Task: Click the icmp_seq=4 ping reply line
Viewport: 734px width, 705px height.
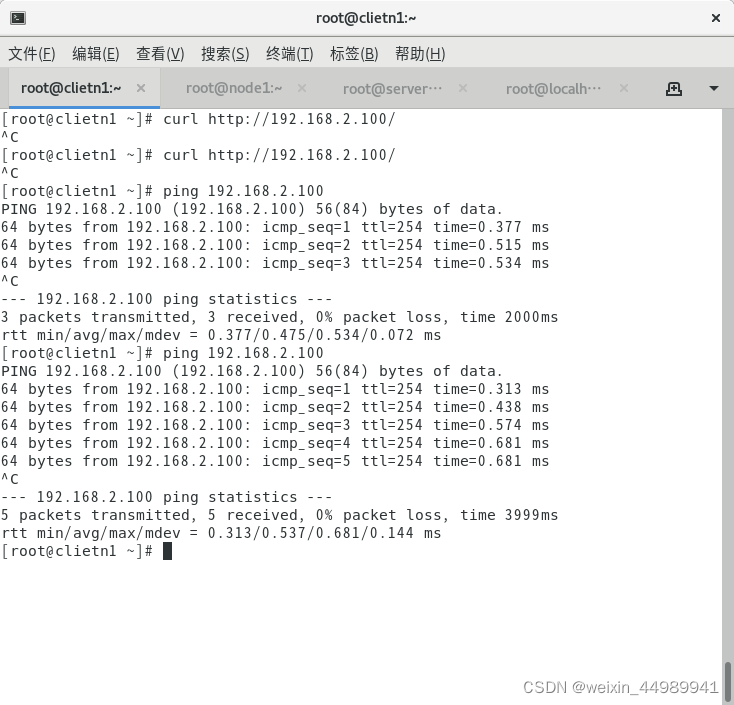Action: pyautogui.click(x=275, y=443)
